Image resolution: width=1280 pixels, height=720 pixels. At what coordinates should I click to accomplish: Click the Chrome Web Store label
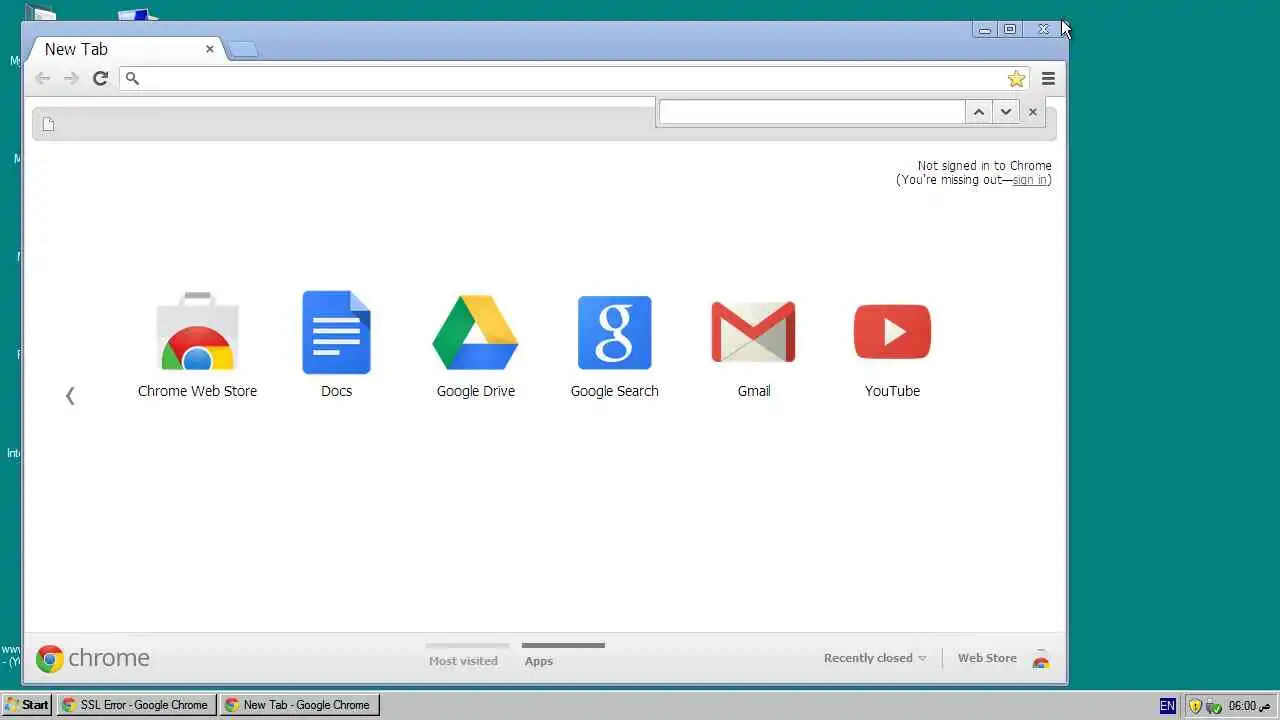(x=197, y=391)
